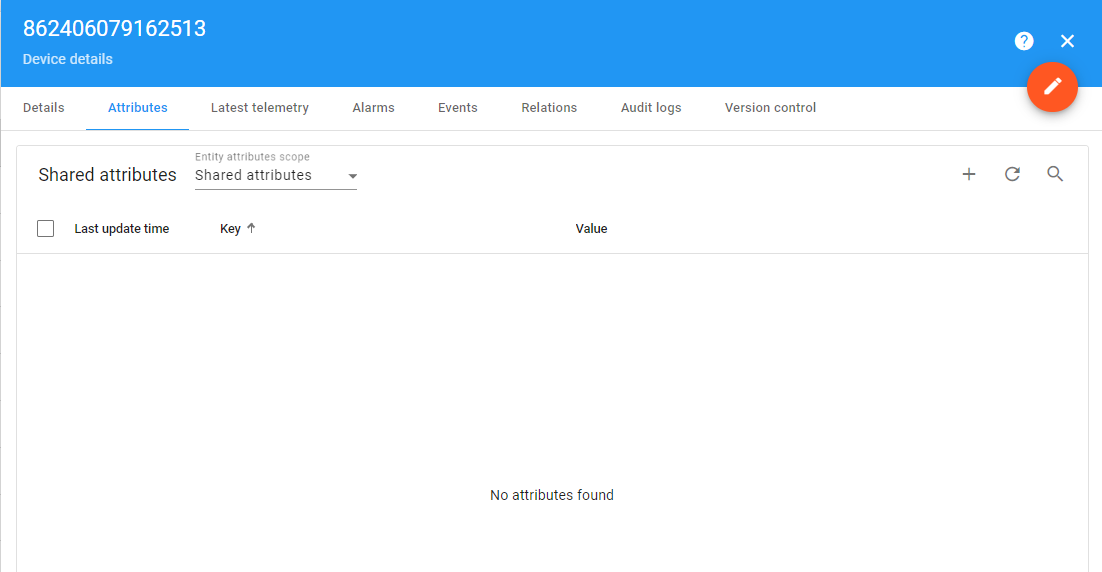Sort by Last update time column
Screen dimensions: 1102x572
click(122, 228)
